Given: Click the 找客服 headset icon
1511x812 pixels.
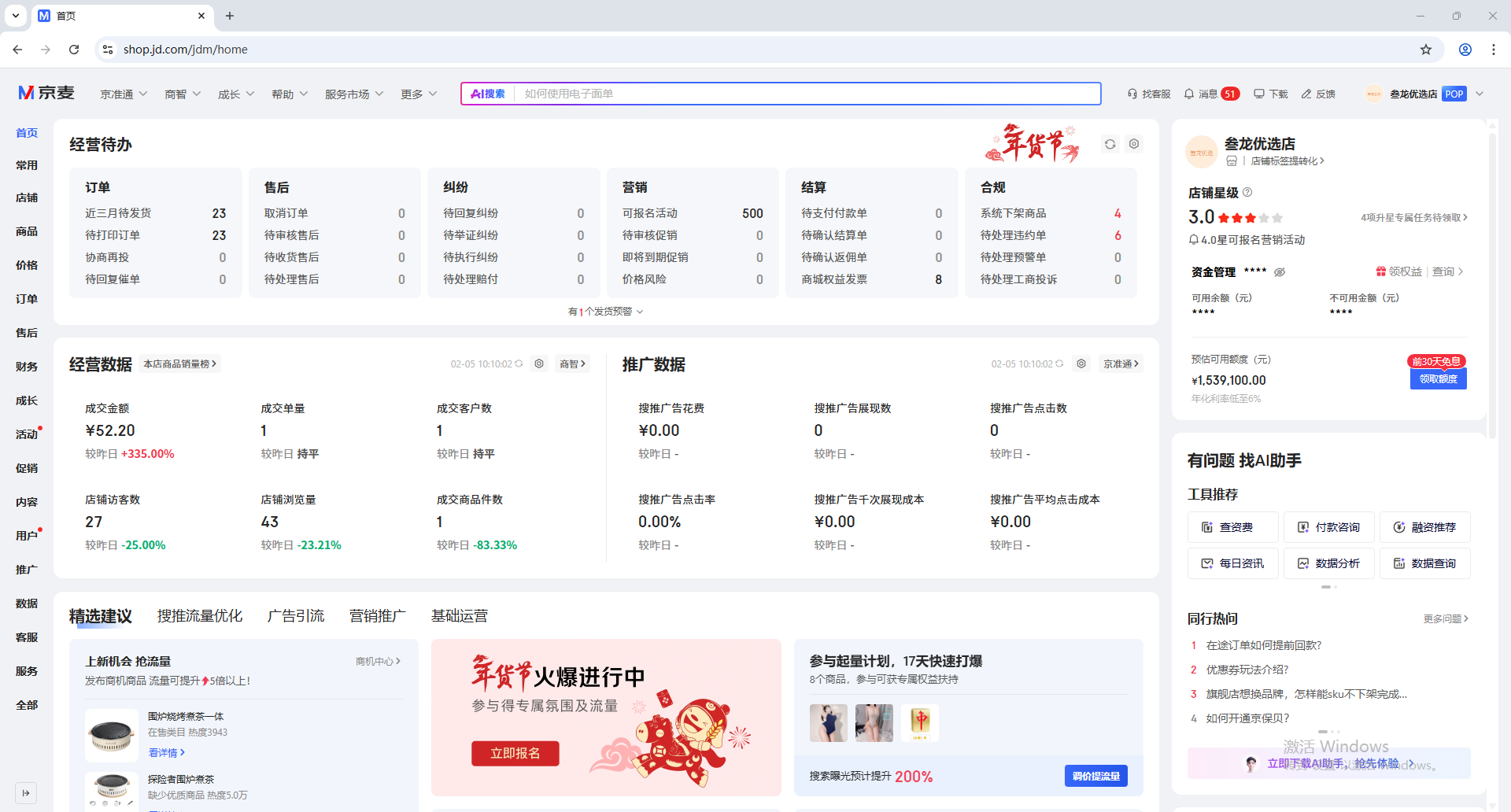Looking at the screenshot, I should pyautogui.click(x=1132, y=94).
